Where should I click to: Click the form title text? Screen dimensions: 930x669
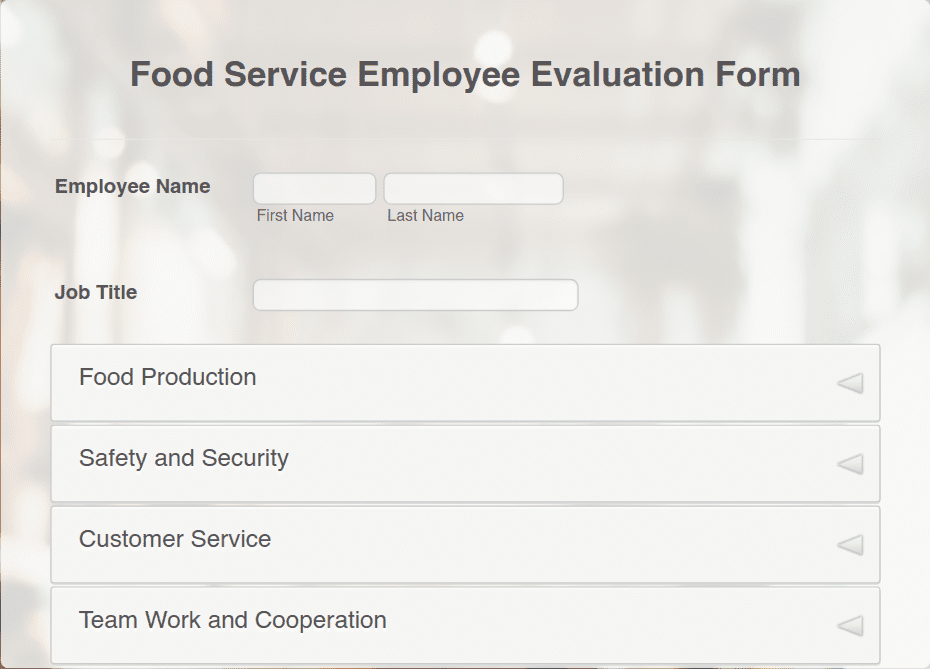tap(464, 74)
